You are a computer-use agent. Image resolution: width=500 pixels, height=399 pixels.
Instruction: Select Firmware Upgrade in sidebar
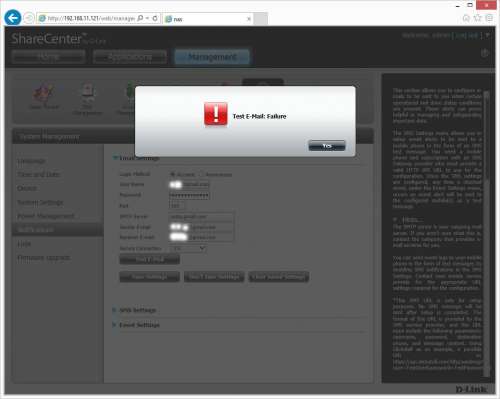coord(44,258)
